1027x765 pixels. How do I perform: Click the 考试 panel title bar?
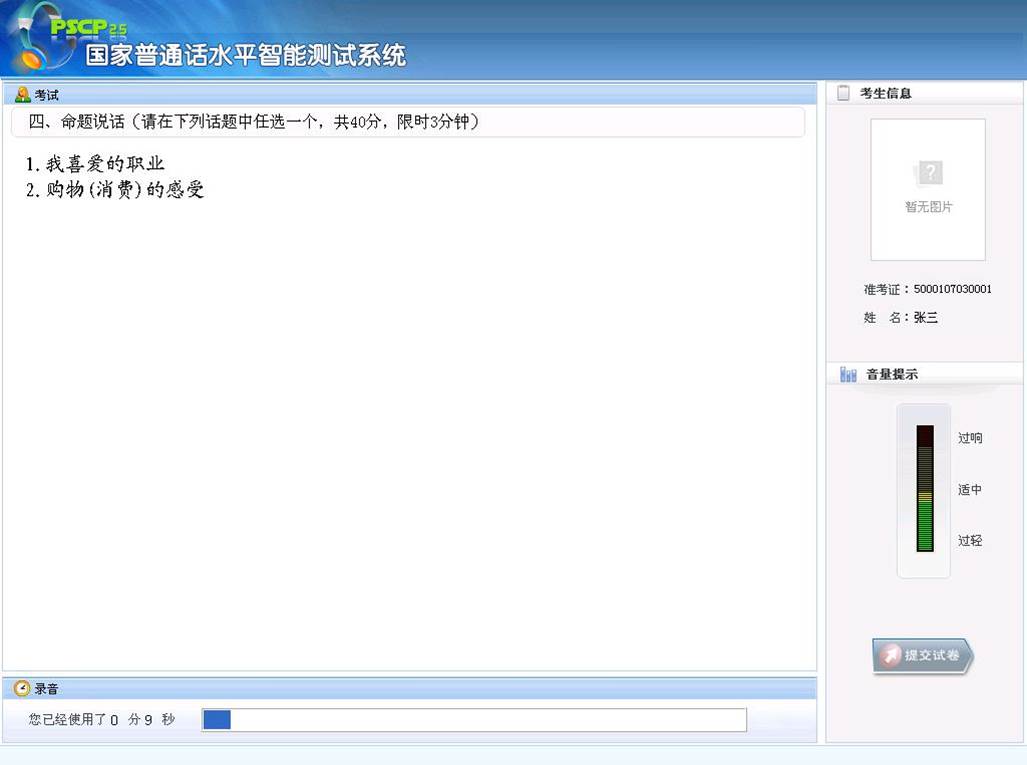click(400, 94)
